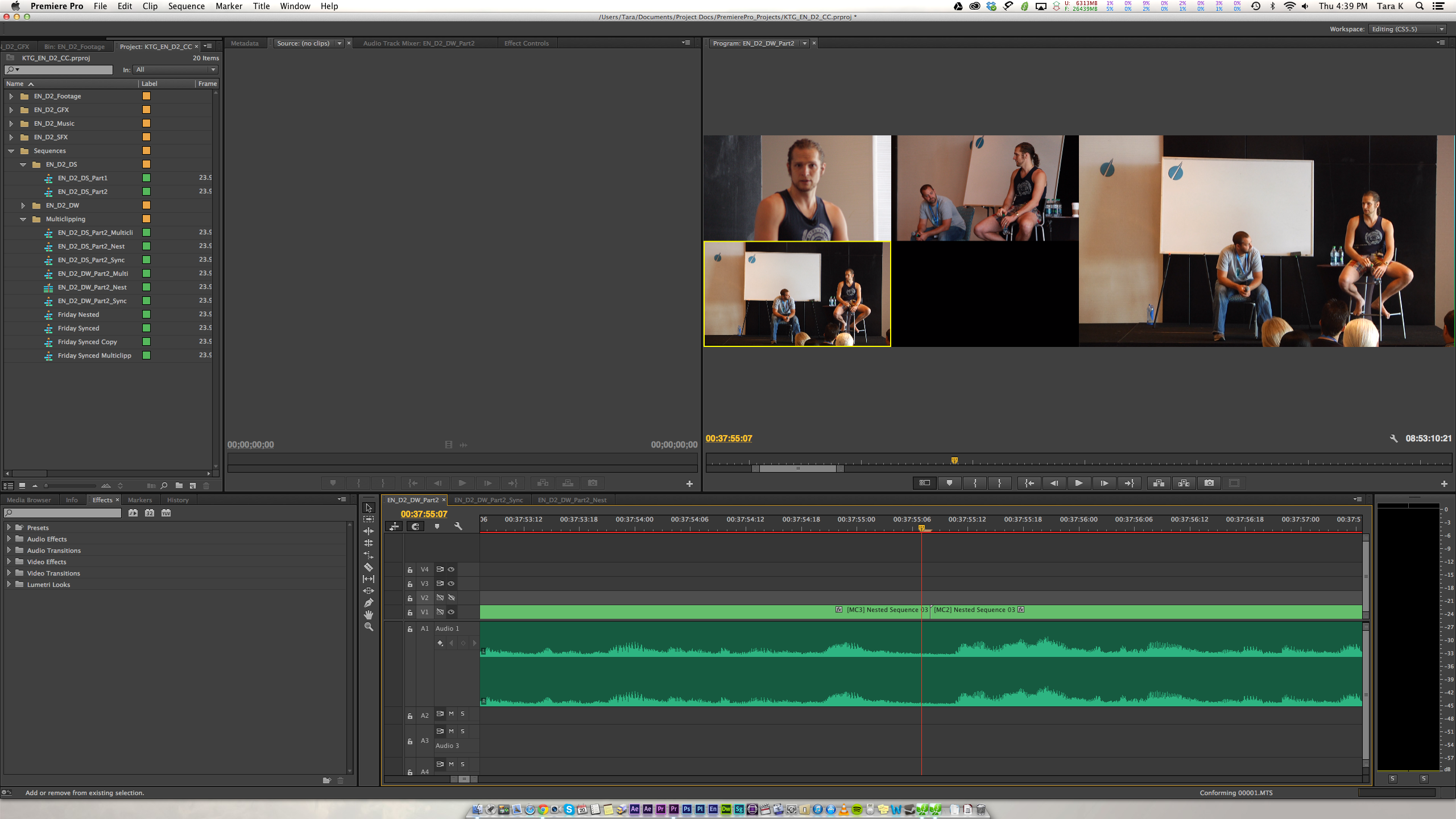Image resolution: width=1456 pixels, height=819 pixels.
Task: Select the Razor tool
Action: point(369,567)
